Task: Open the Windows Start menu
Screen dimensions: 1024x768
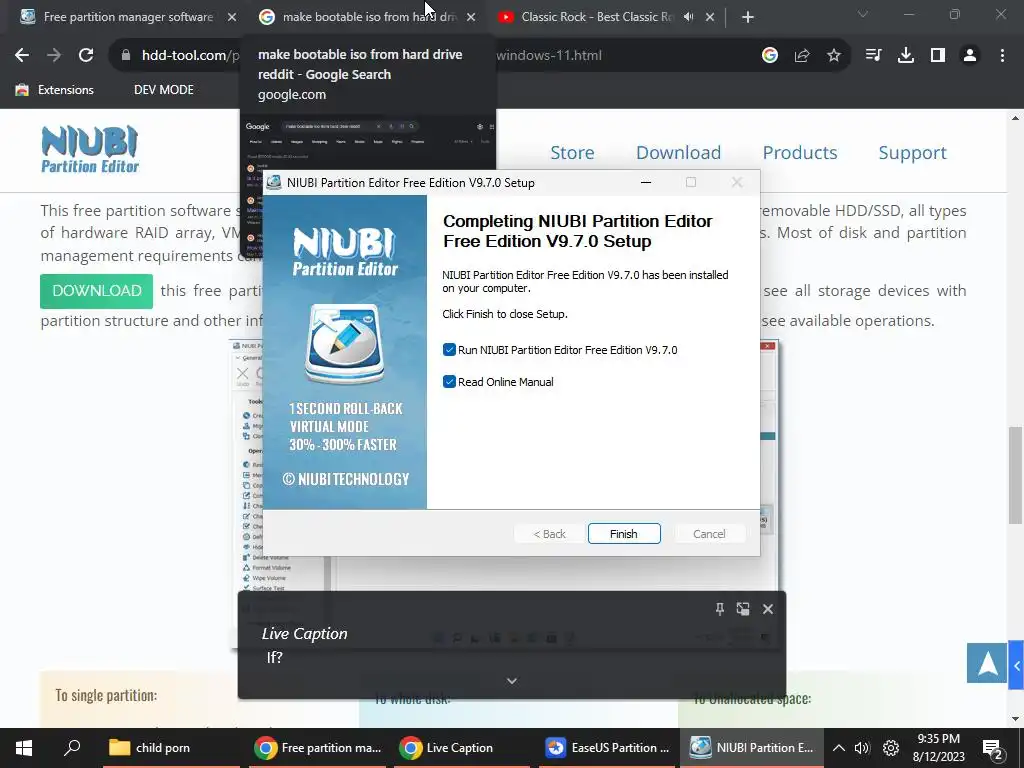Action: point(24,748)
